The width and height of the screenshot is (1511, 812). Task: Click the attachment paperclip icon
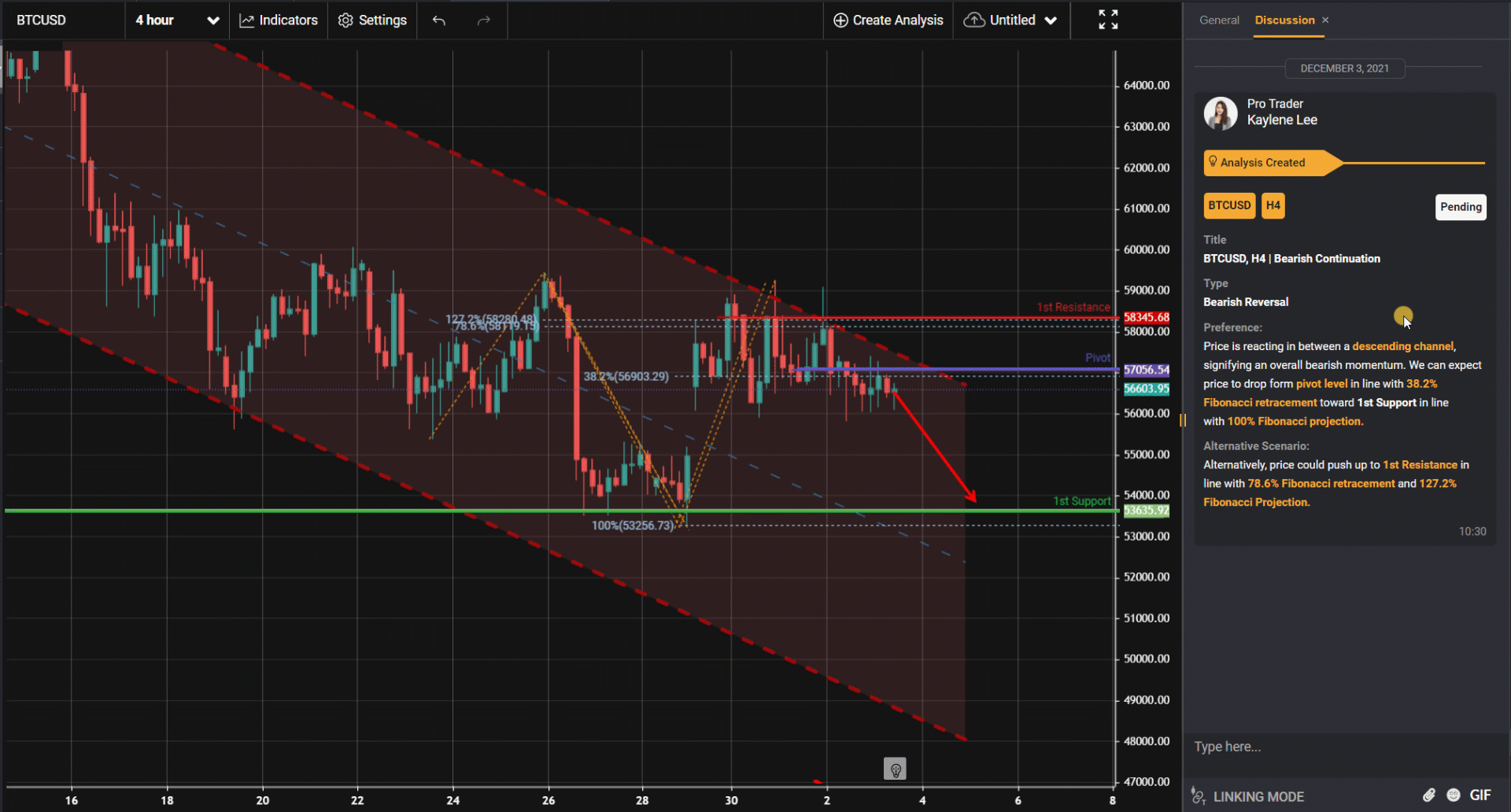(x=1429, y=795)
